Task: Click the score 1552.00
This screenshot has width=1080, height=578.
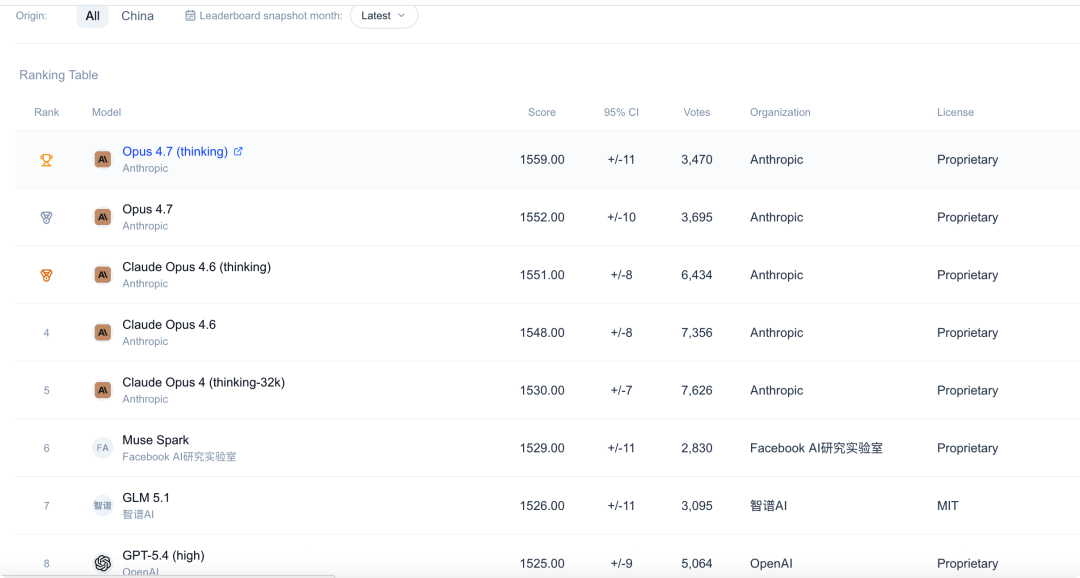Action: 542,218
